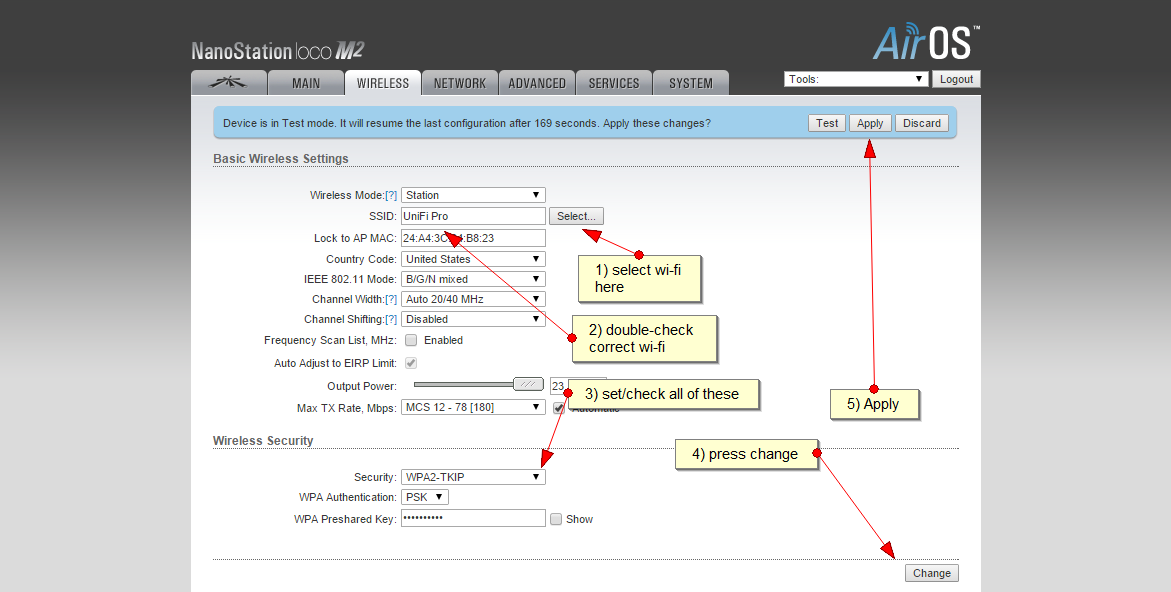The height and width of the screenshot is (592, 1171).
Task: Open the Ubiquiti logo tab
Action: click(x=229, y=83)
